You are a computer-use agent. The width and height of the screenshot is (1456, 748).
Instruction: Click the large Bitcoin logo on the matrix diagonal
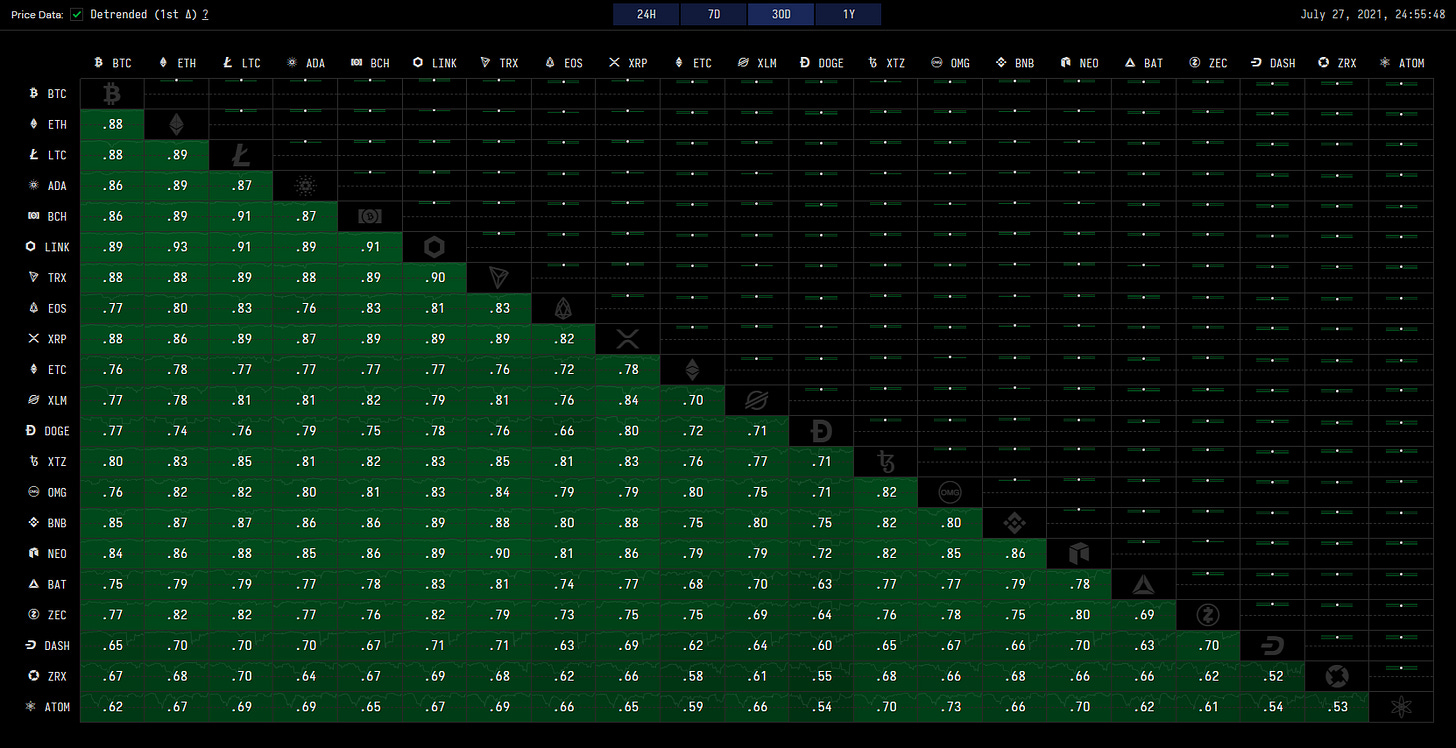[112, 94]
